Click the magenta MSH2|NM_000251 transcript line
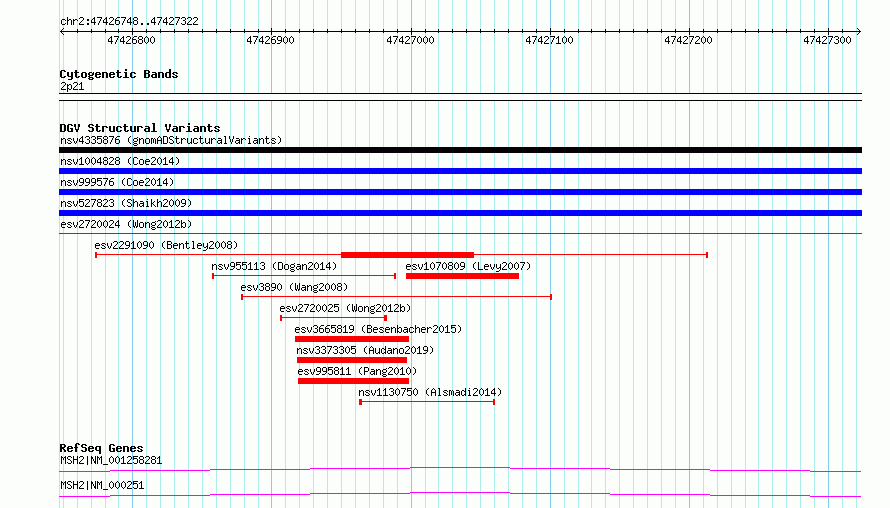This screenshot has width=890, height=508. [460, 494]
